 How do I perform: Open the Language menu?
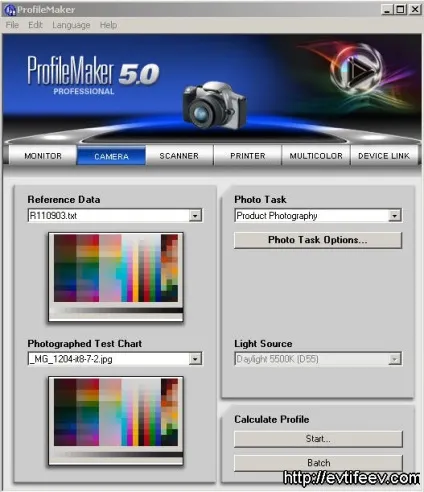71,25
